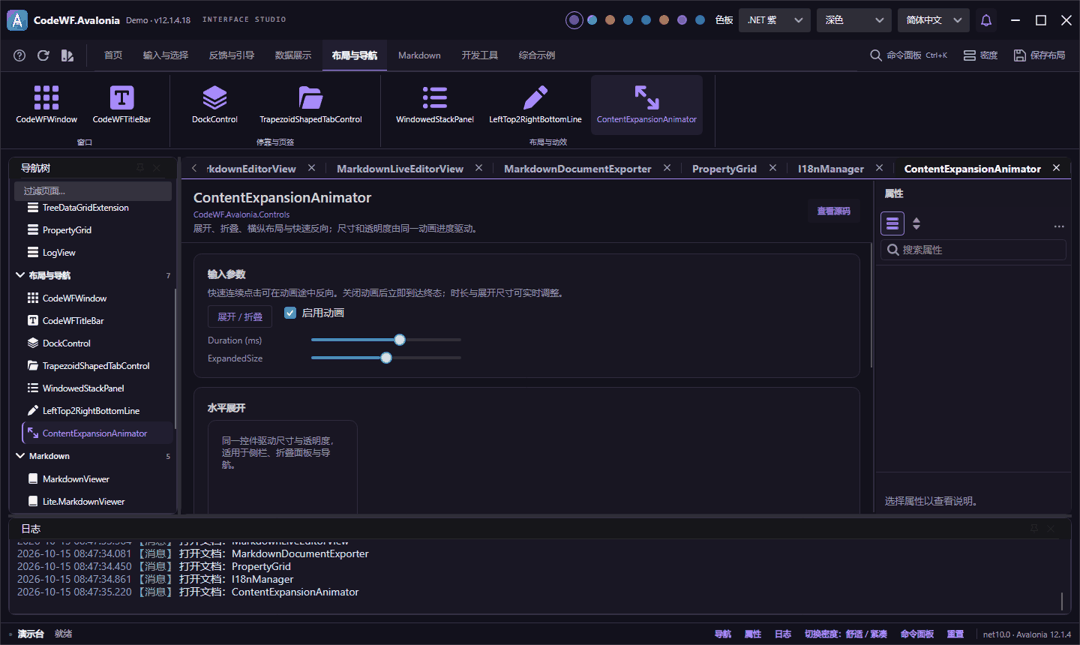The width and height of the screenshot is (1080, 645).
Task: Select the 首页 ribbon tab
Action: (113, 55)
